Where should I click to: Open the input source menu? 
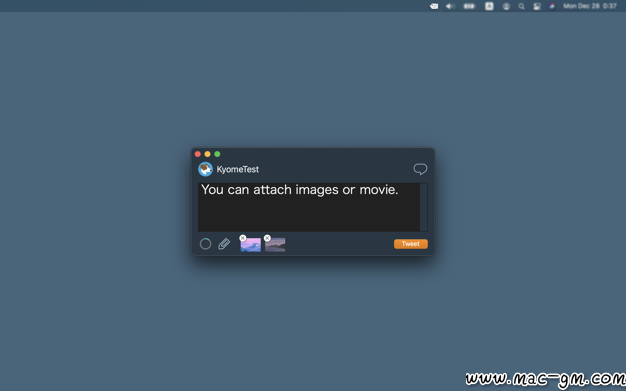coord(489,6)
